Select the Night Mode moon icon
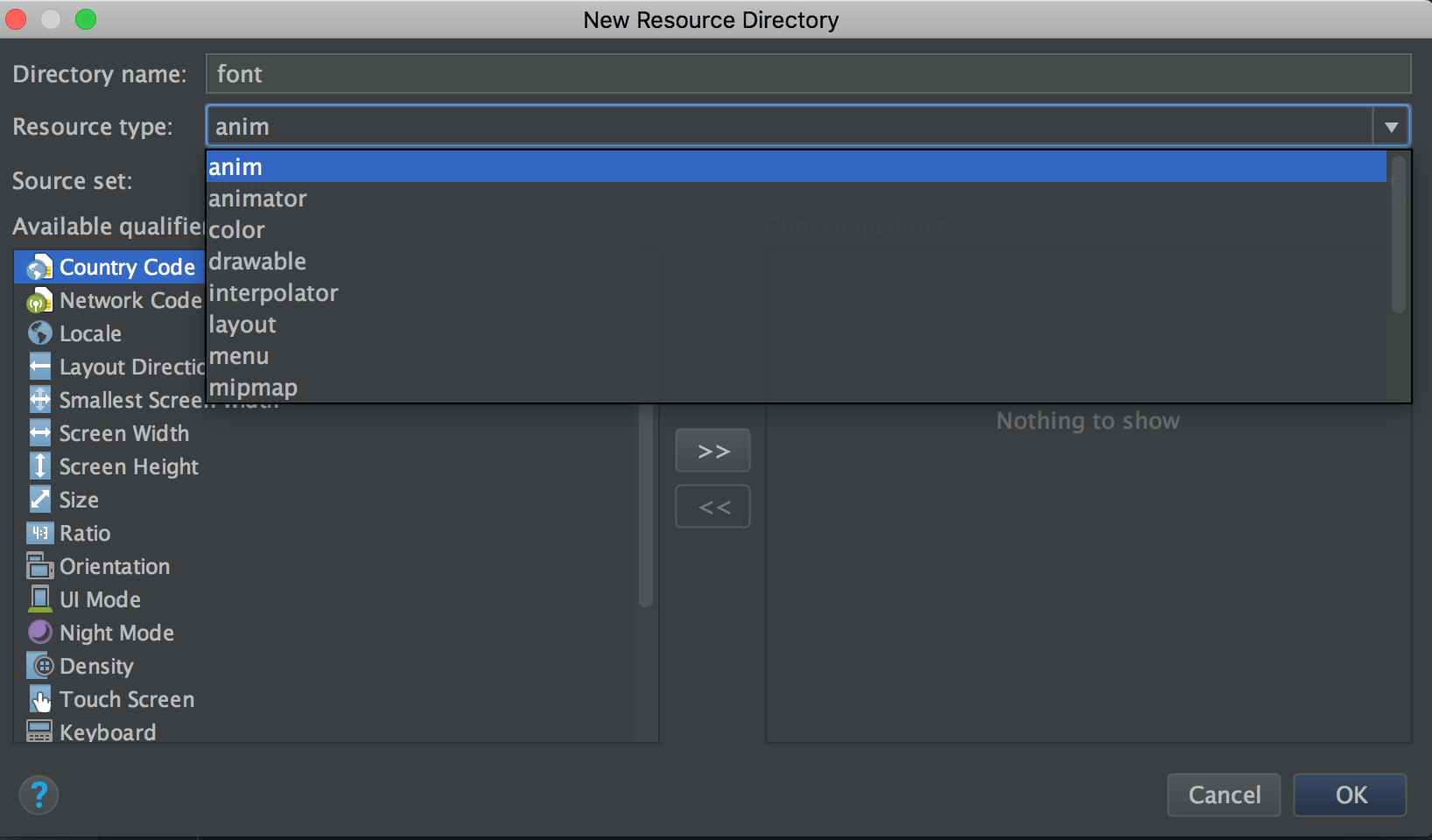1432x840 pixels. (39, 632)
